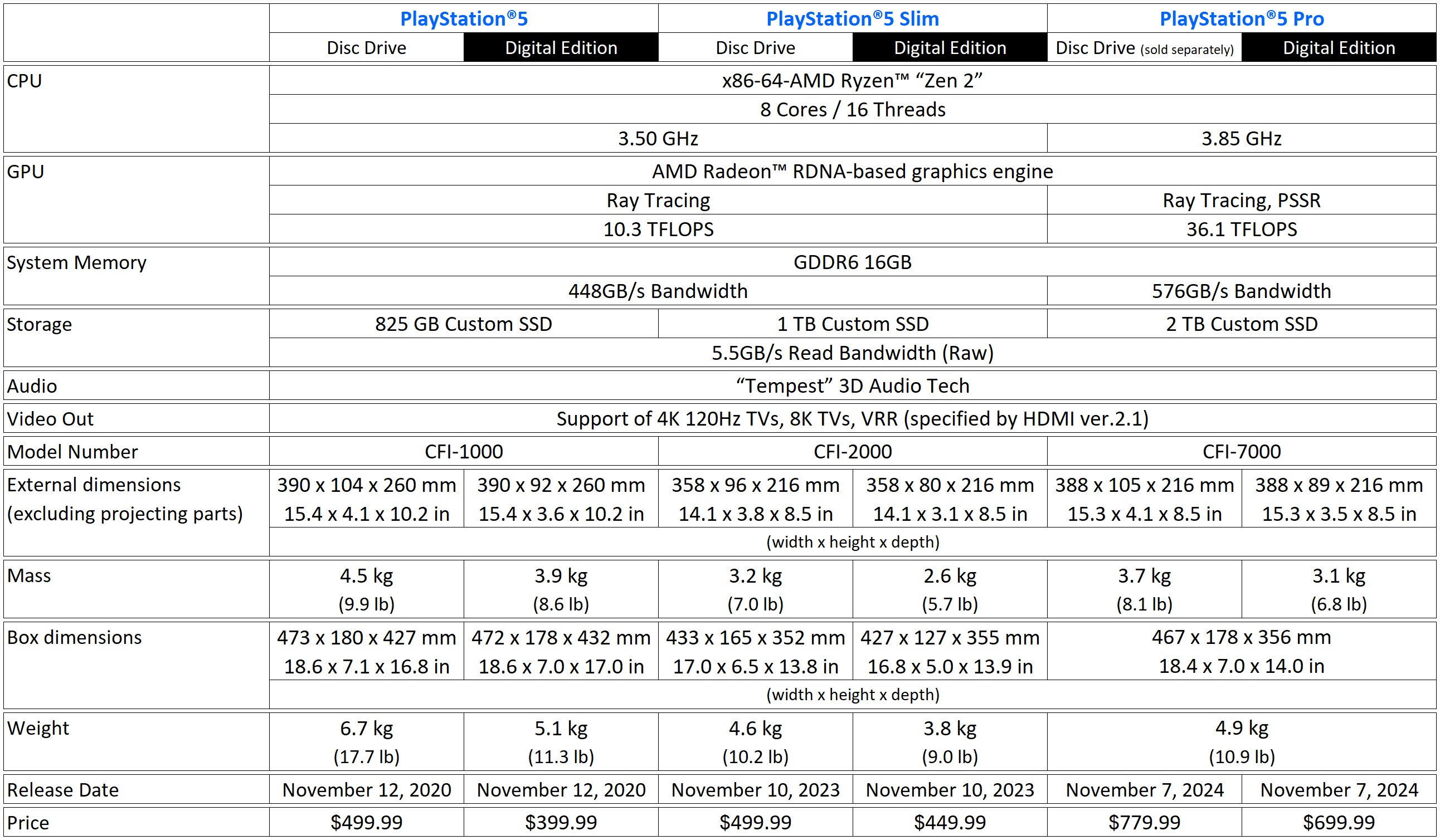The image size is (1440, 840).
Task: Click the $399.99 price cell
Action: [x=561, y=822]
